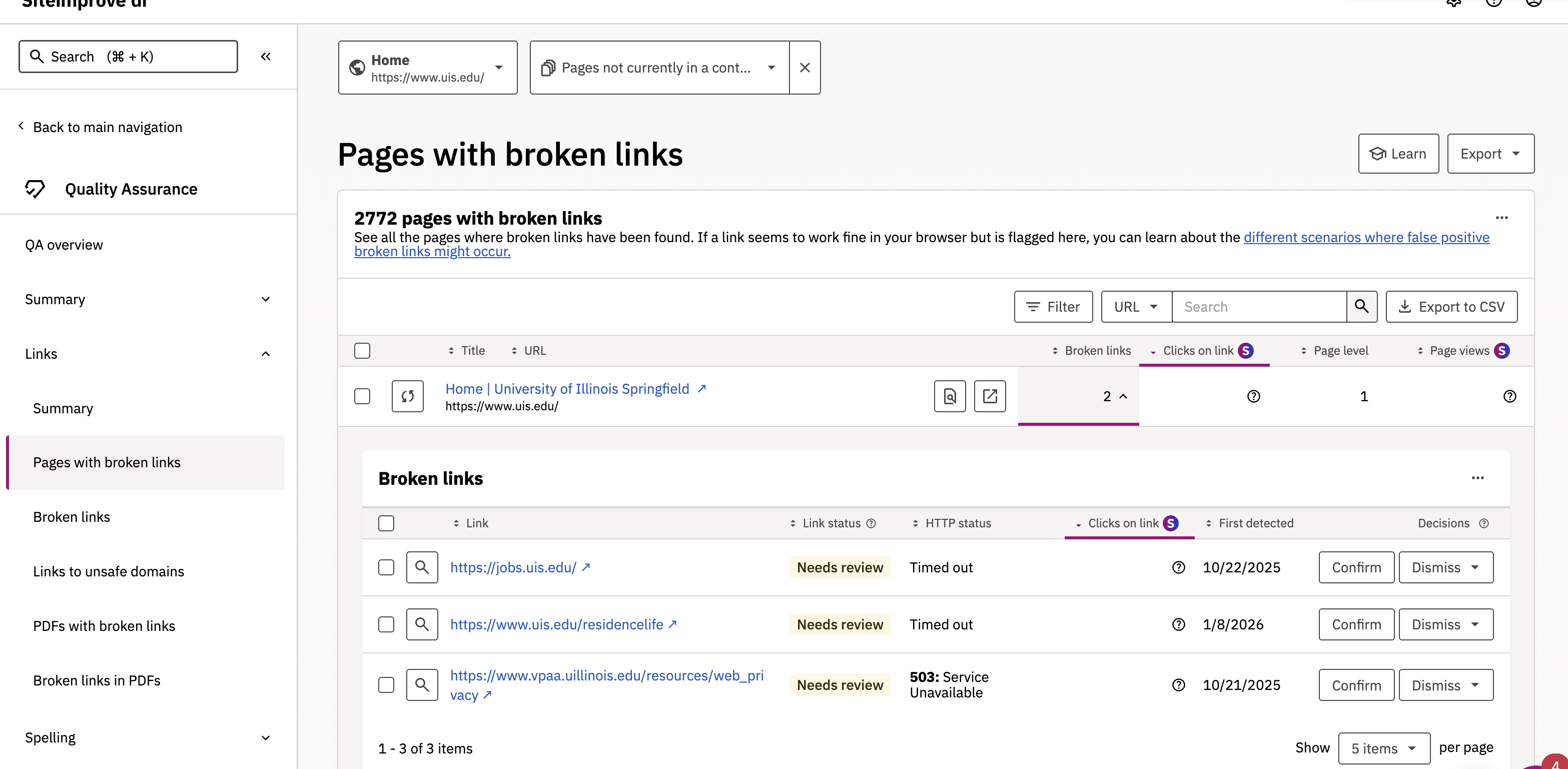Click the Learn button
The height and width of the screenshot is (769, 1568).
click(x=1398, y=154)
